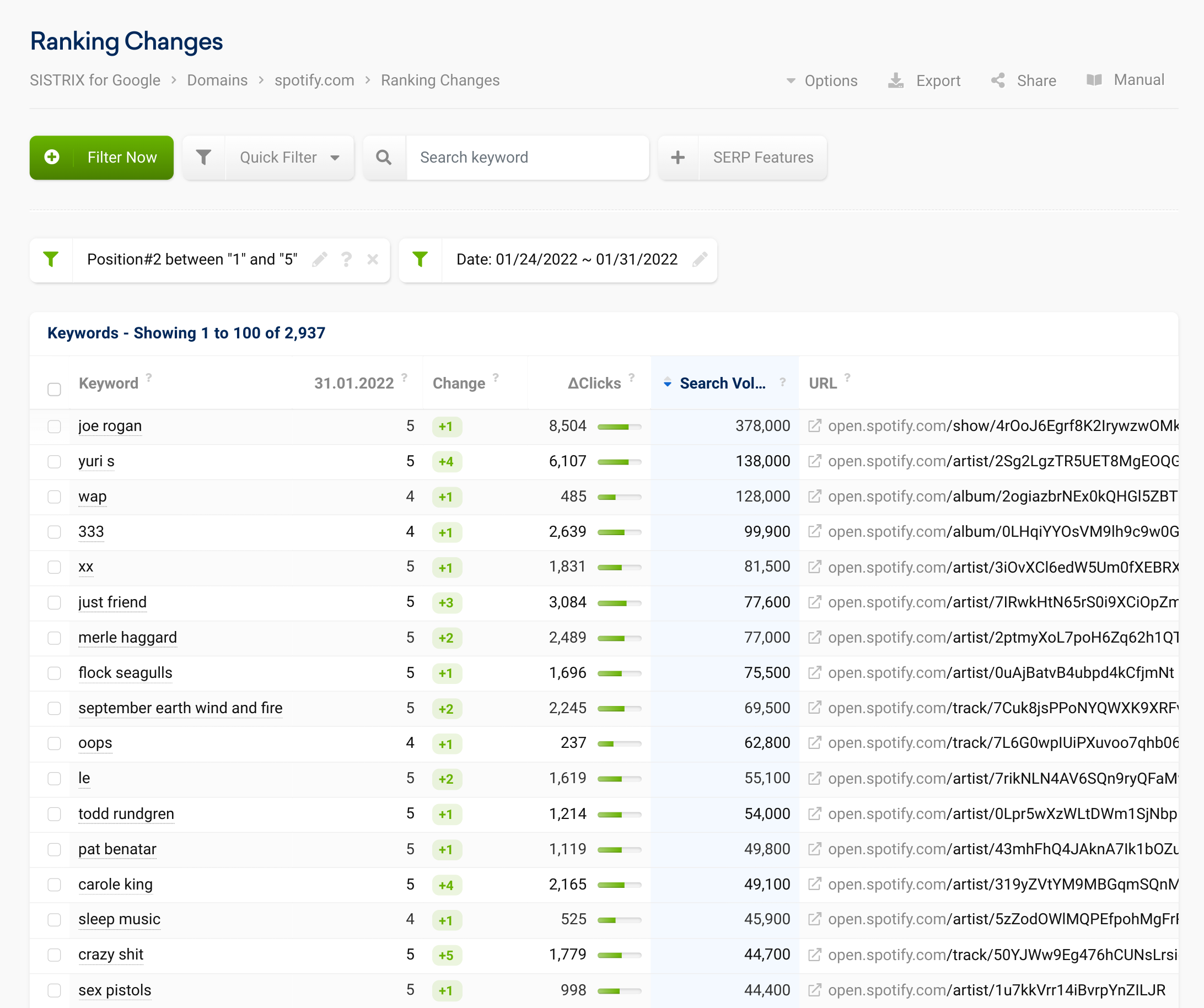
Task: Open the september earth wind and fire keyword
Action: (181, 708)
